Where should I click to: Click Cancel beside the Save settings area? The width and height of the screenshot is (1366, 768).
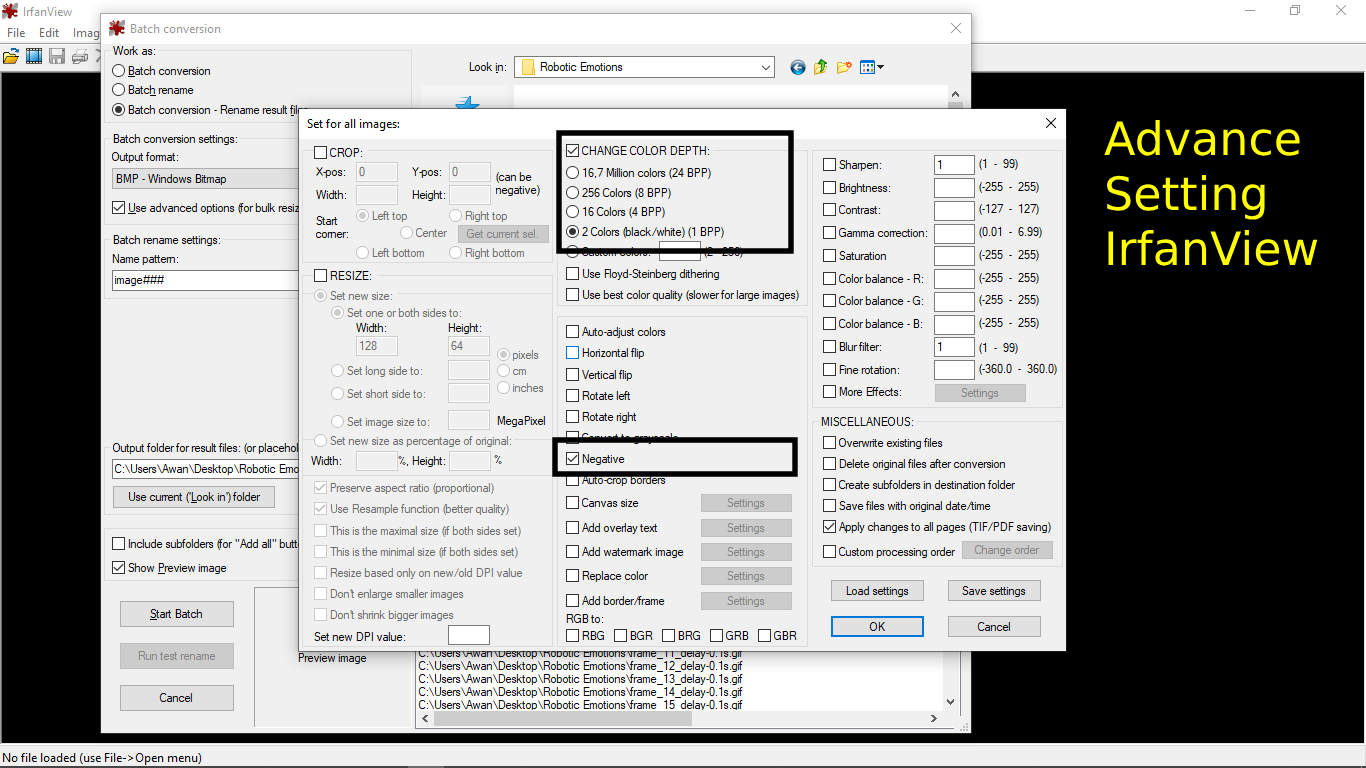tap(994, 627)
